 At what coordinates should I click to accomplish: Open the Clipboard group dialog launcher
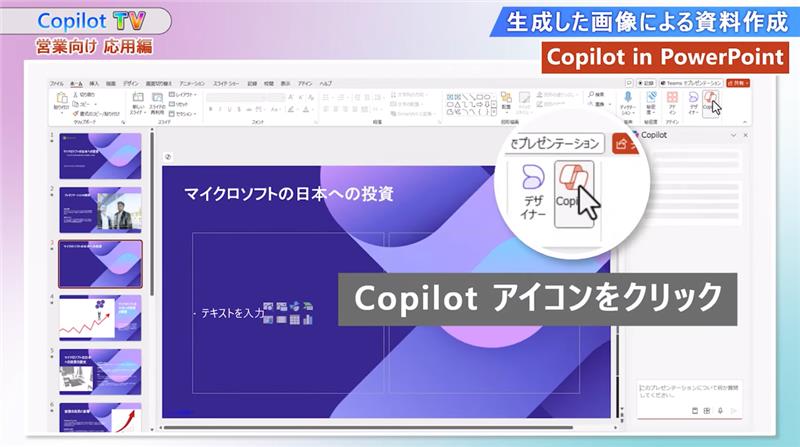pos(123,122)
